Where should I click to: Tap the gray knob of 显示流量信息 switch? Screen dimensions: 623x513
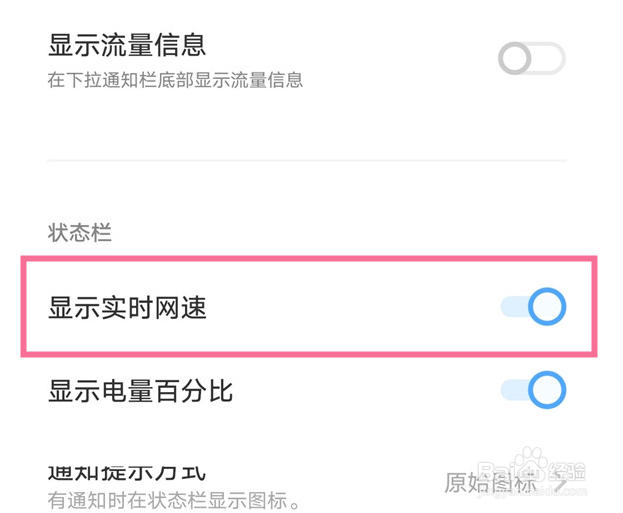[516, 59]
